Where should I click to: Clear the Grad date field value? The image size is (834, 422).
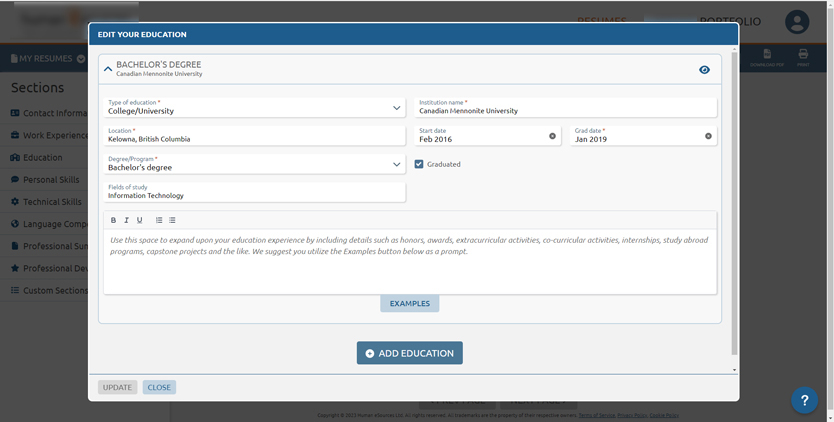pyautogui.click(x=708, y=136)
